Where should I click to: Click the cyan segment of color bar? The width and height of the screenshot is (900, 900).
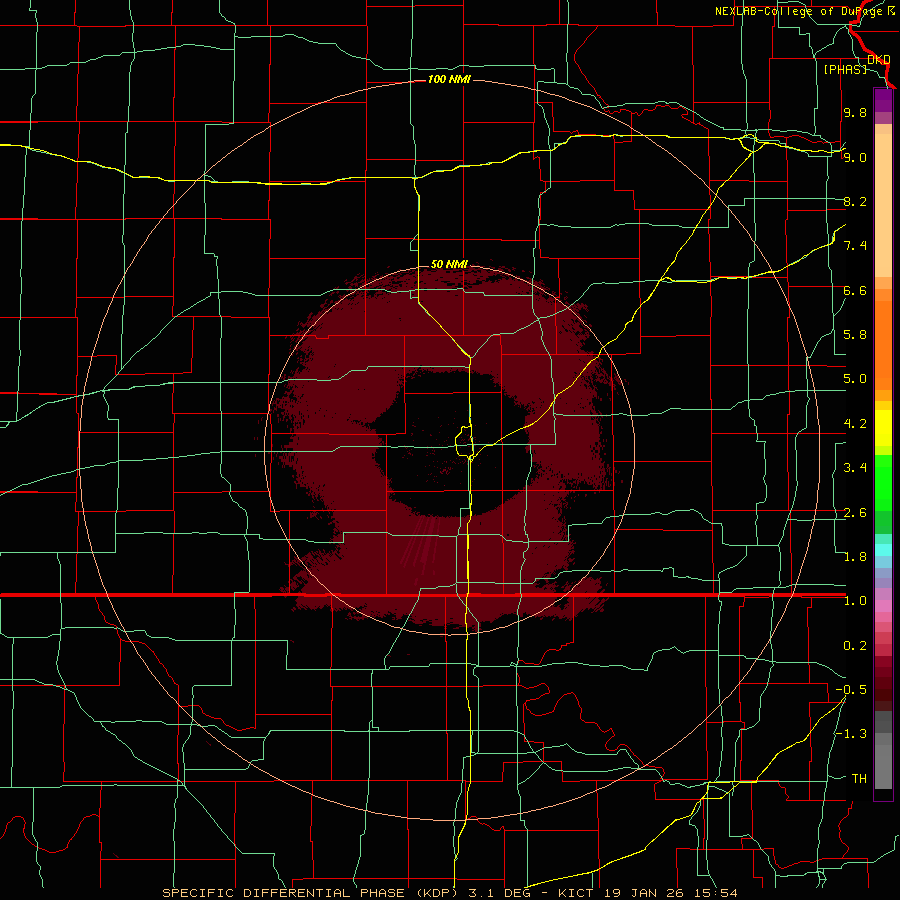pos(883,549)
